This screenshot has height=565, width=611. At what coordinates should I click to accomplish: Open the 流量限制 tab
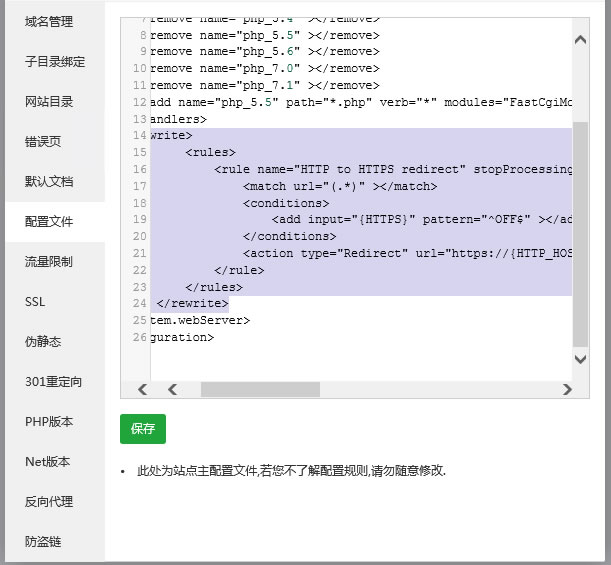49,261
